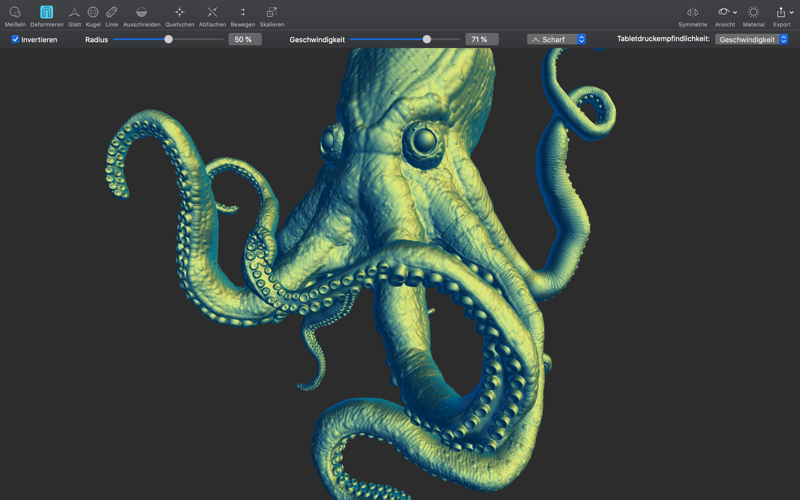
Task: Choose the Glatt smoothing tool
Action: coord(74,13)
